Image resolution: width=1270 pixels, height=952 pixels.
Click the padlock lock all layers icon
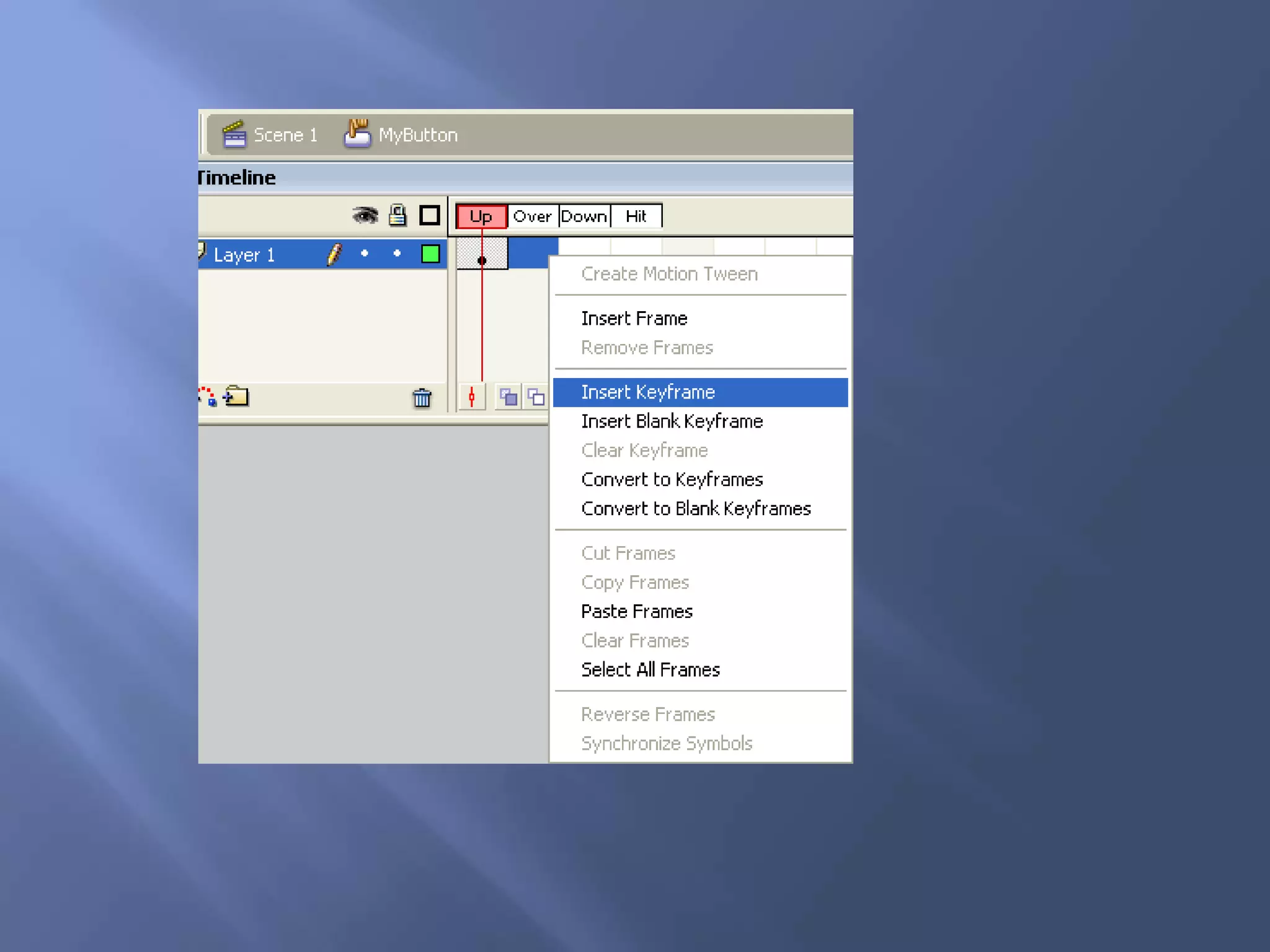pos(397,216)
